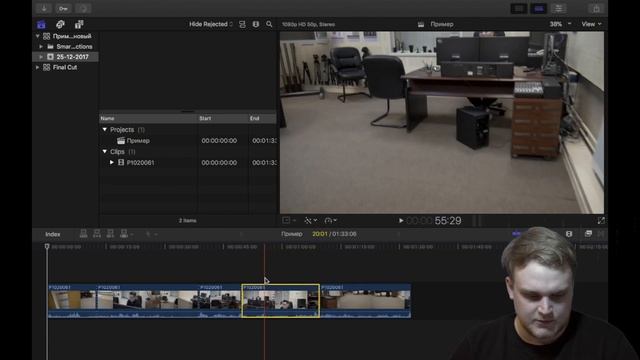The width and height of the screenshot is (640, 360).
Task: Expand the Smart Collections folder
Action: tap(41, 47)
